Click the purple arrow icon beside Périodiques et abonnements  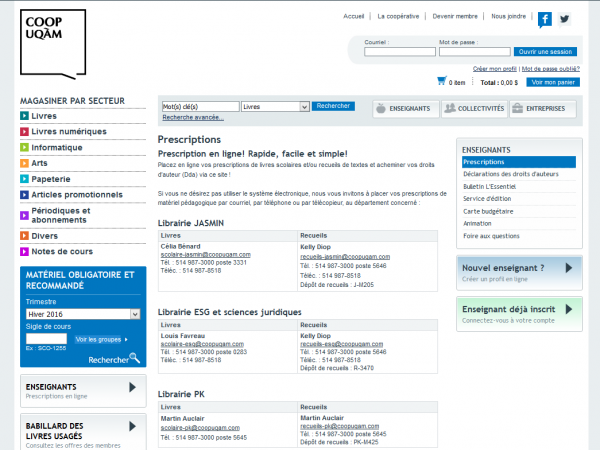click(x=24, y=215)
